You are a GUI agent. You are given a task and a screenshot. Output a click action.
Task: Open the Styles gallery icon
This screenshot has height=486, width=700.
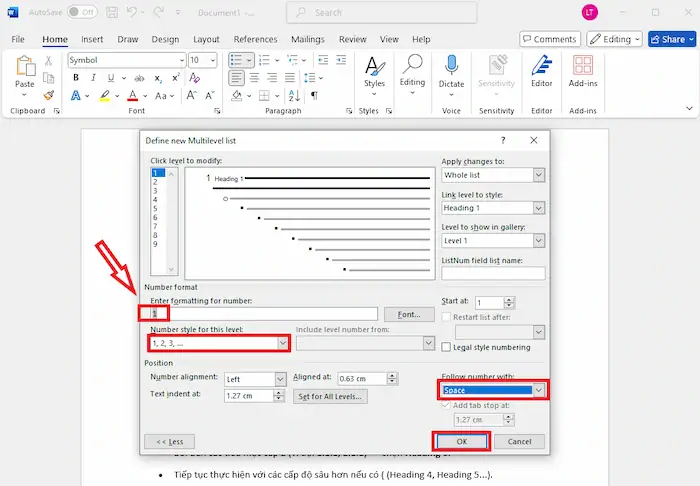tap(374, 68)
